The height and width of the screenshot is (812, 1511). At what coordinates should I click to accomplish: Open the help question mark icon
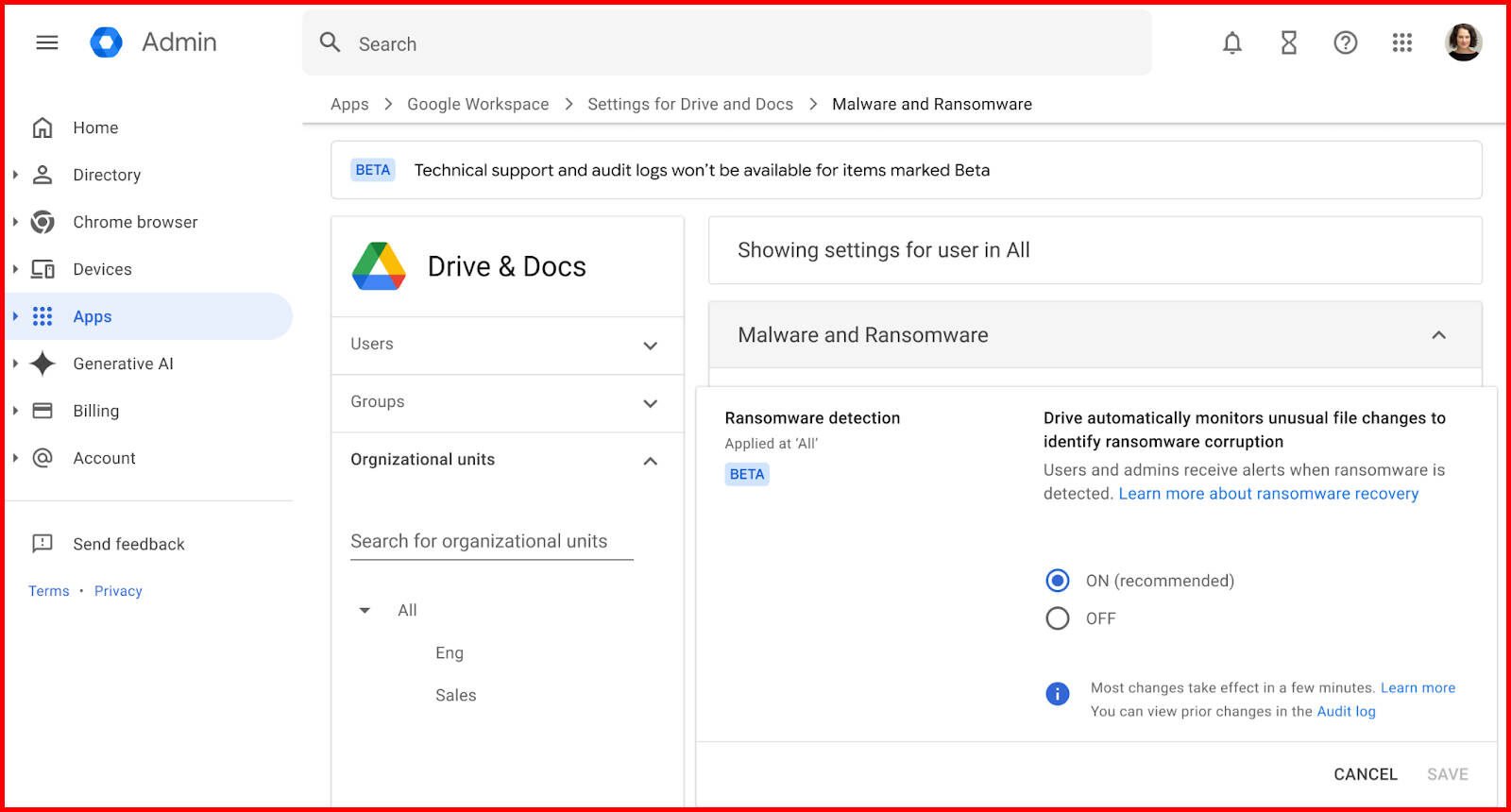tap(1345, 42)
